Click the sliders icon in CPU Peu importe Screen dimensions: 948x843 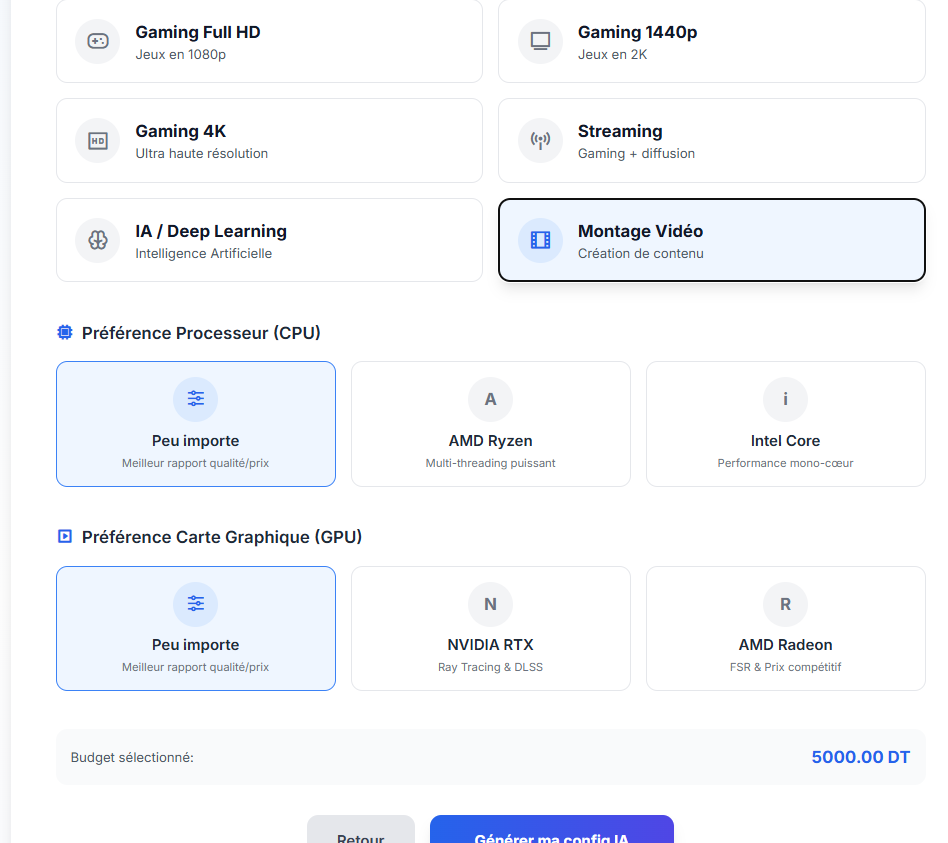pyautogui.click(x=195, y=399)
